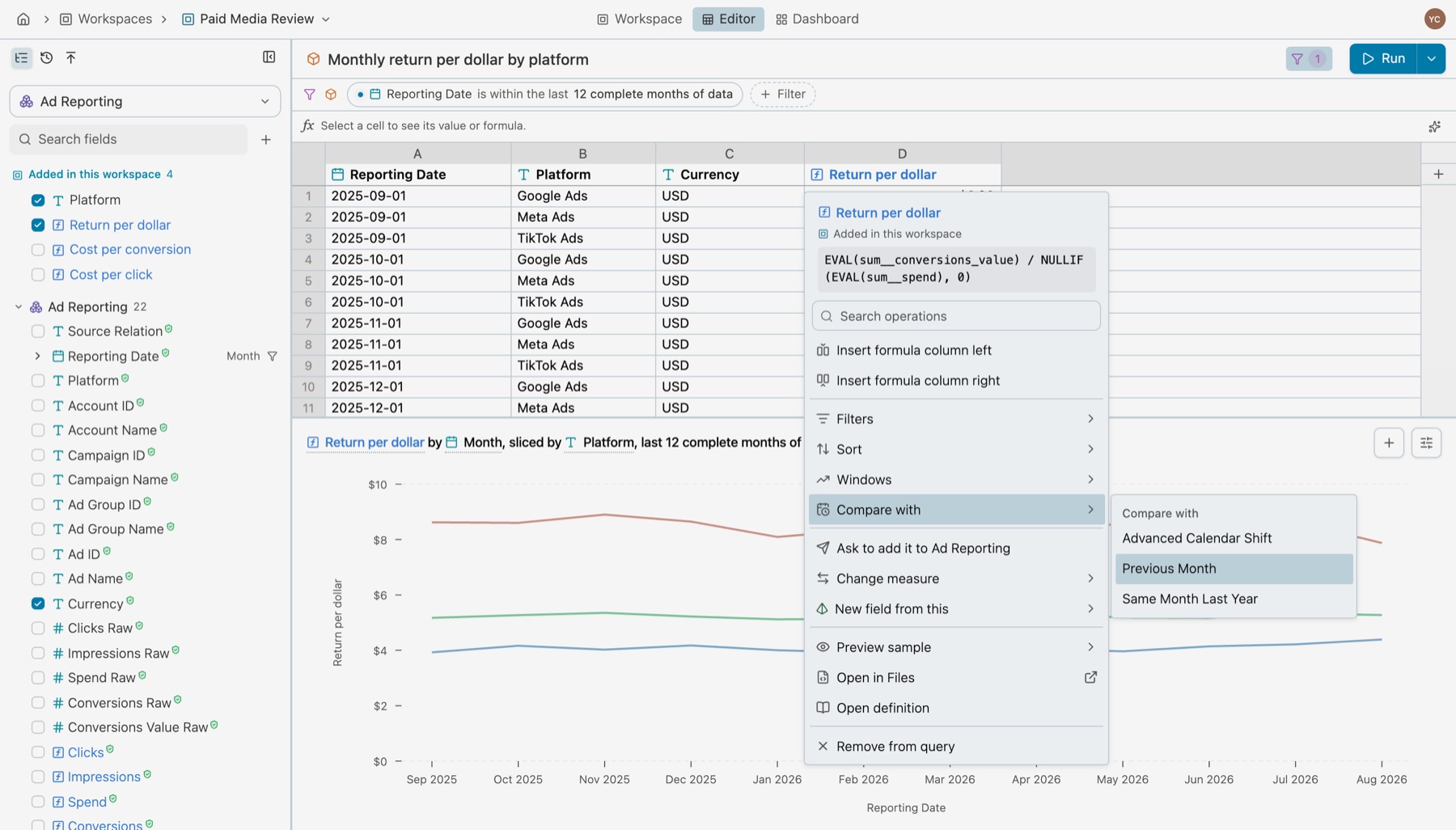
Task: Switch to the Editor tab
Action: [x=728, y=19]
